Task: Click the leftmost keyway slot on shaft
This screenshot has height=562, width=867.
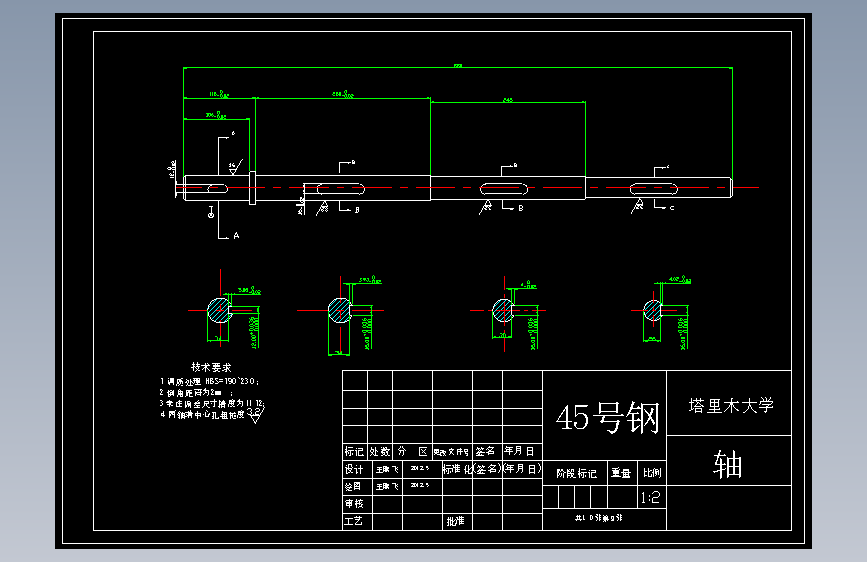Action: click(x=217, y=189)
